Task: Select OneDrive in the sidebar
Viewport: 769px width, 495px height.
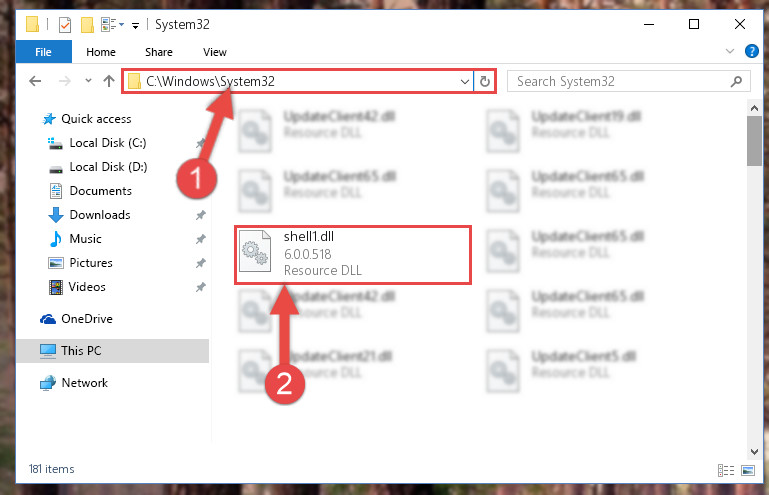Action: 87,319
